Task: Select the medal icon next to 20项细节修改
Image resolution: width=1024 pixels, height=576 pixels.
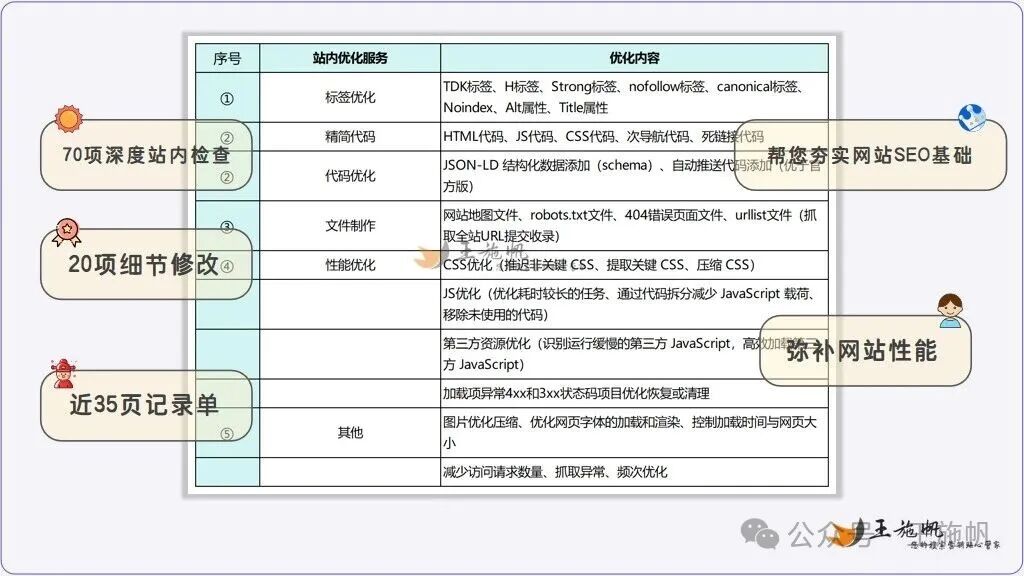Action: 66,228
